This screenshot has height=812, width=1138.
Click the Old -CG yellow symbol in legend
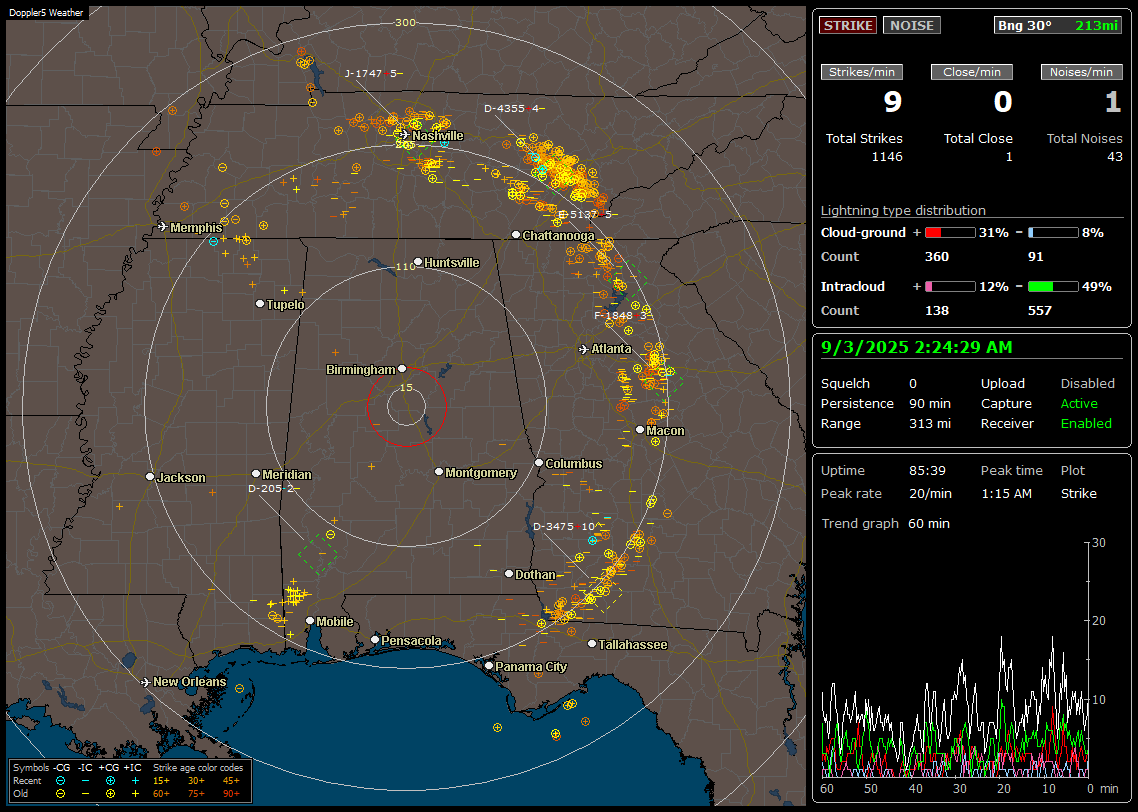pos(60,794)
